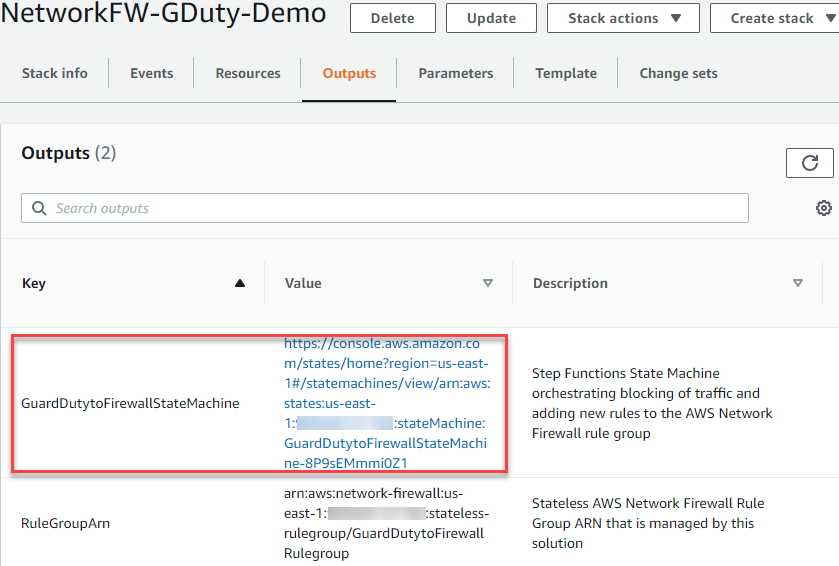Switch to the Stack info tab
The height and width of the screenshot is (566, 839).
[x=55, y=73]
